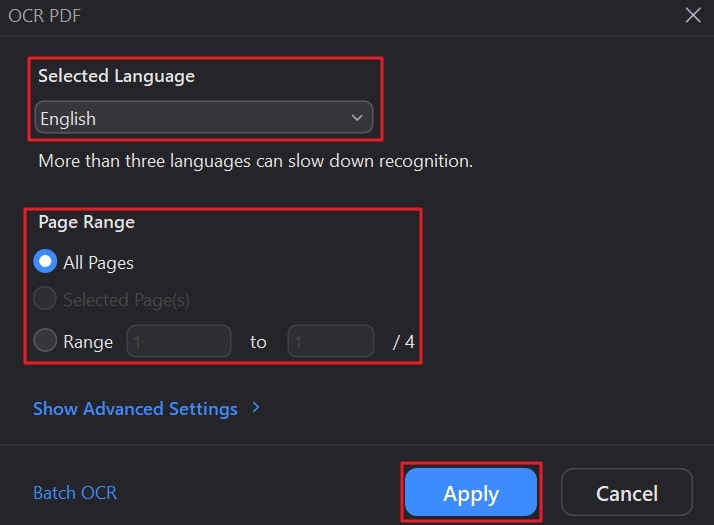
Task: Expand Show Advanced Settings
Action: pos(147,408)
